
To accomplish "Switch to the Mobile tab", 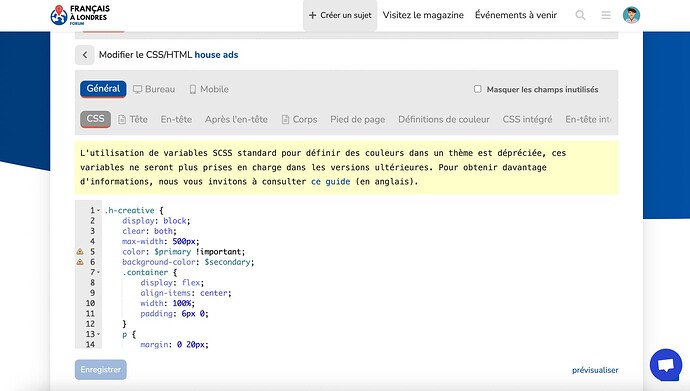I will (209, 89).
